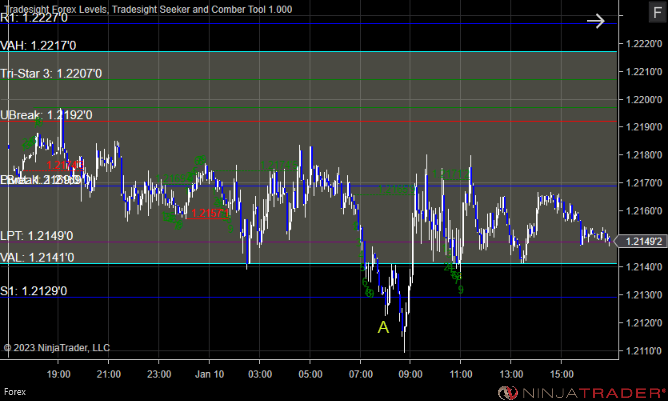Click the 13:00 time axis label
This screenshot has width=668, height=401.
point(511,374)
